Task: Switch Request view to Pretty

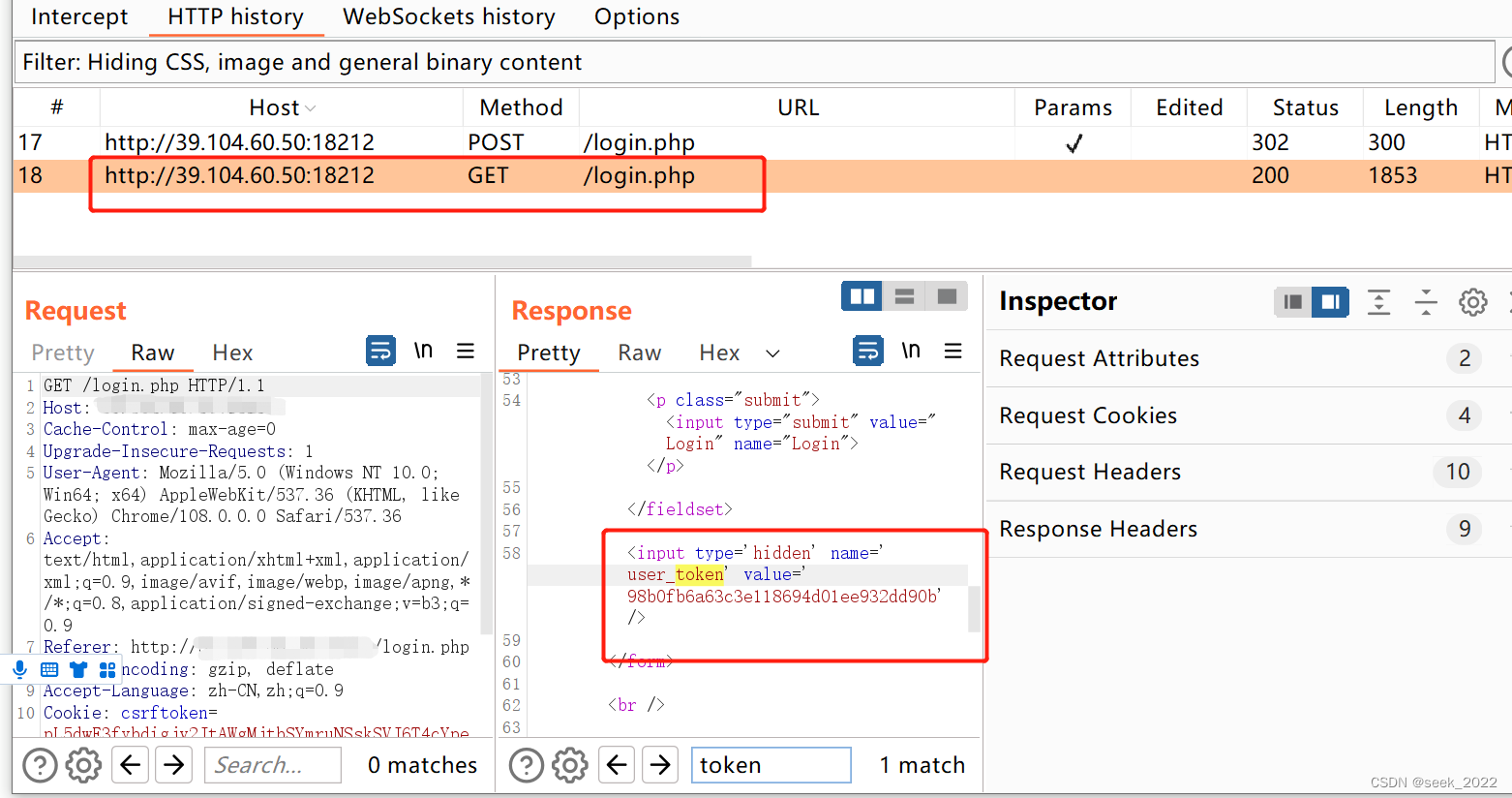Action: [x=63, y=353]
